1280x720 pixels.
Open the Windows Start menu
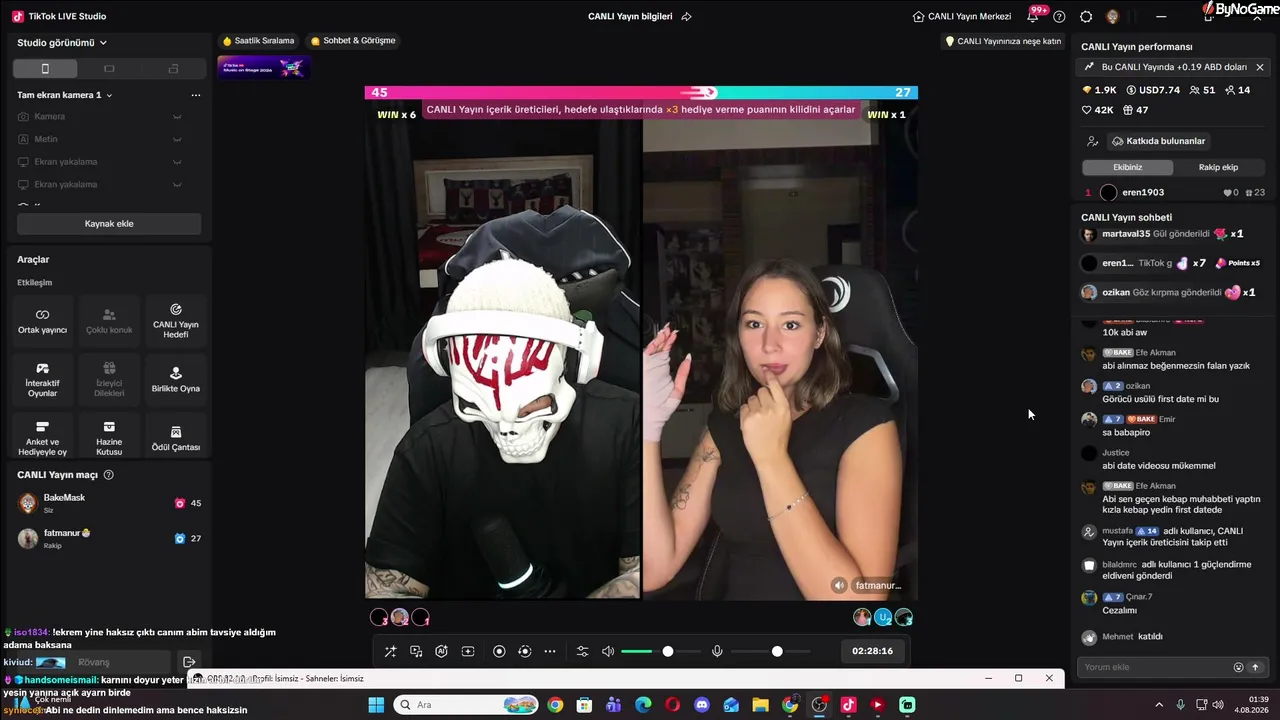click(x=376, y=705)
